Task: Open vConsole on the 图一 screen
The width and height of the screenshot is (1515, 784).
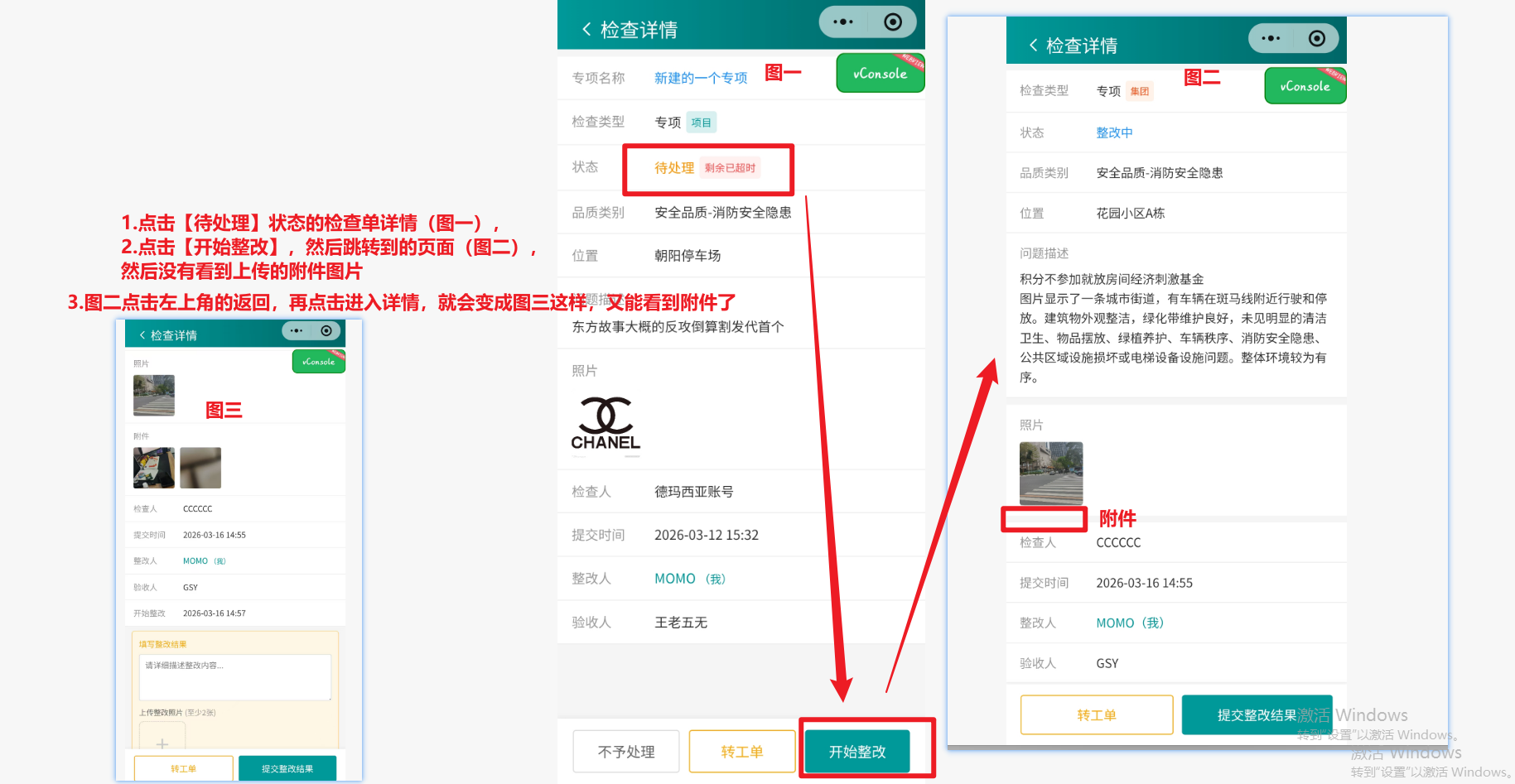Action: coord(880,74)
